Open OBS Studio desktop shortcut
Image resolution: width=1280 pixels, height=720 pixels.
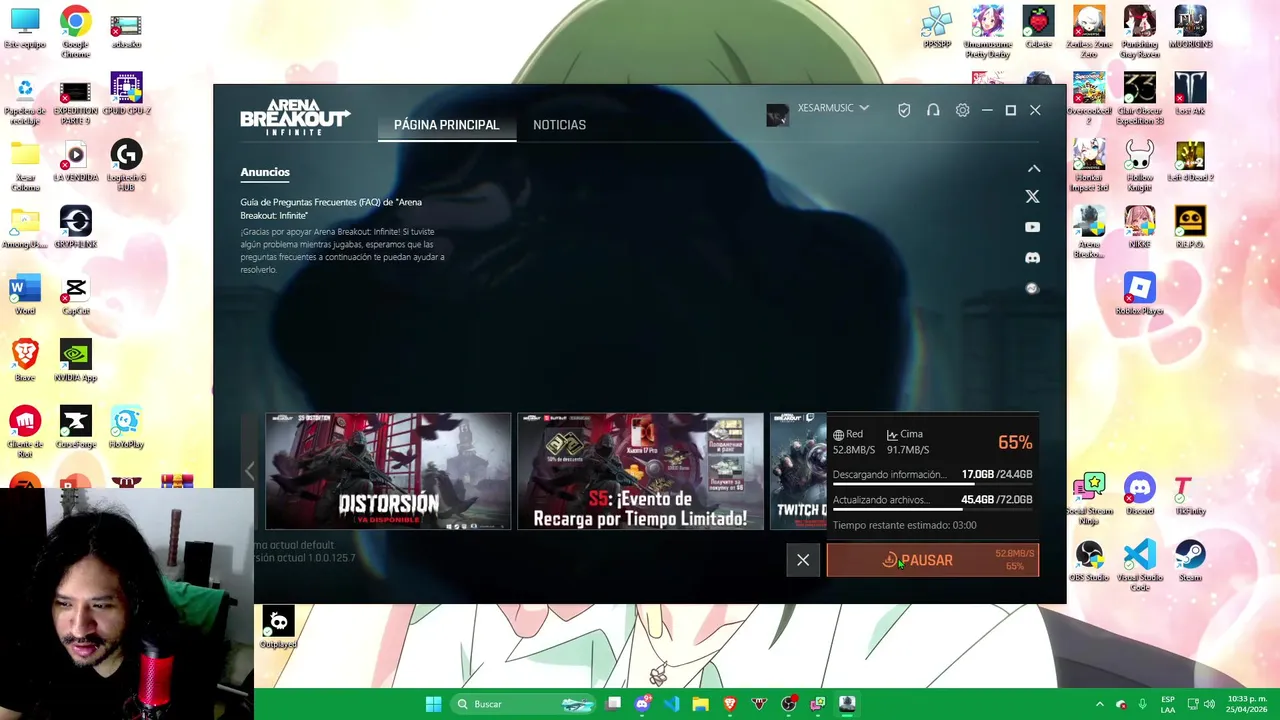(x=1089, y=561)
